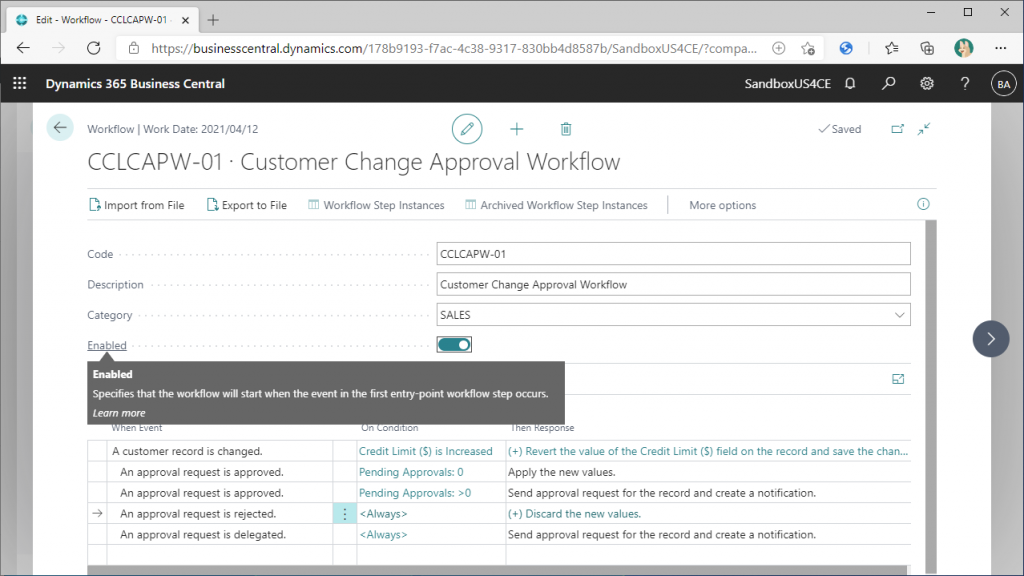Open <Always> condition for delegated request
Image resolution: width=1024 pixels, height=576 pixels.
pyautogui.click(x=383, y=535)
